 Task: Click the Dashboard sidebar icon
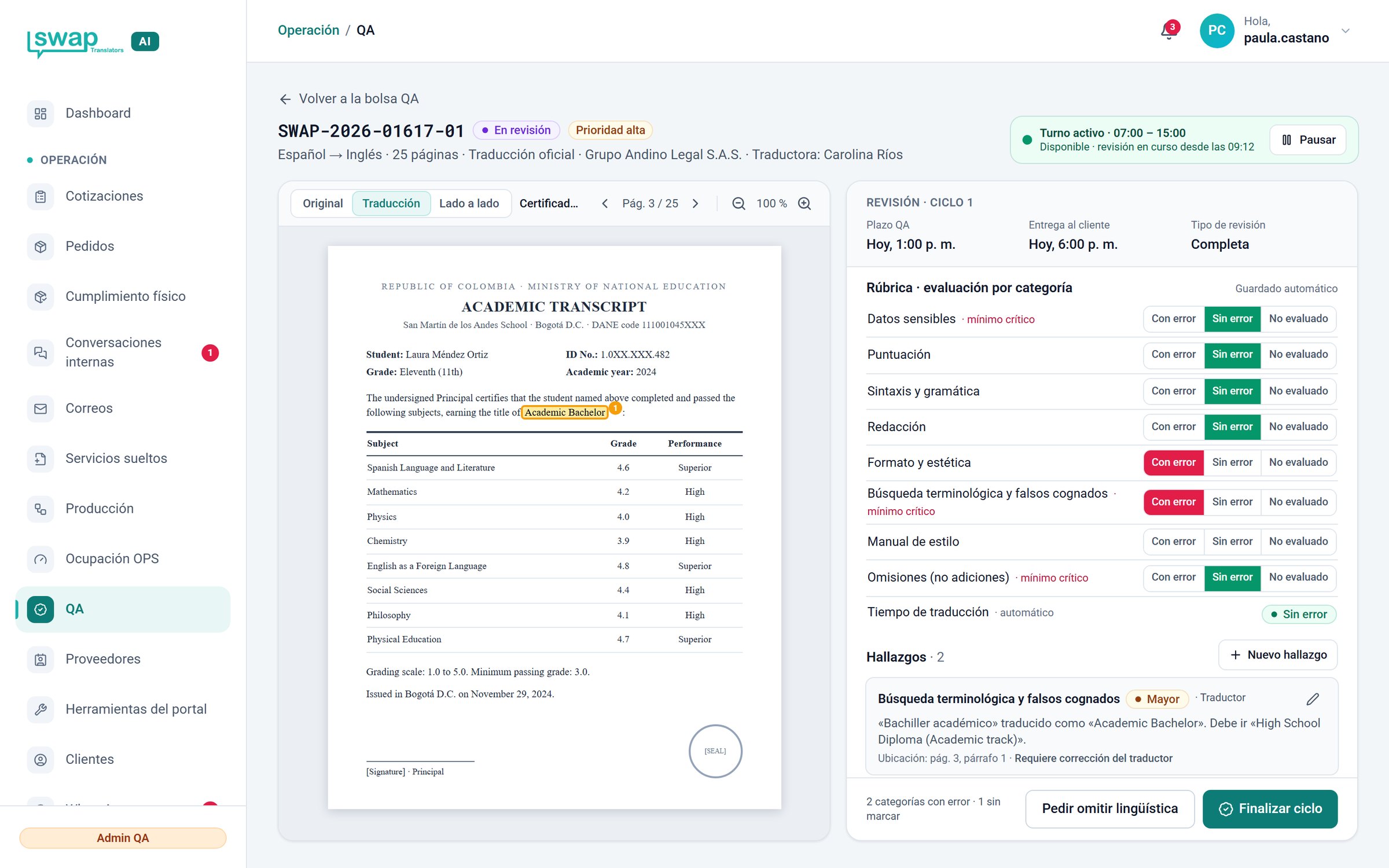41,113
